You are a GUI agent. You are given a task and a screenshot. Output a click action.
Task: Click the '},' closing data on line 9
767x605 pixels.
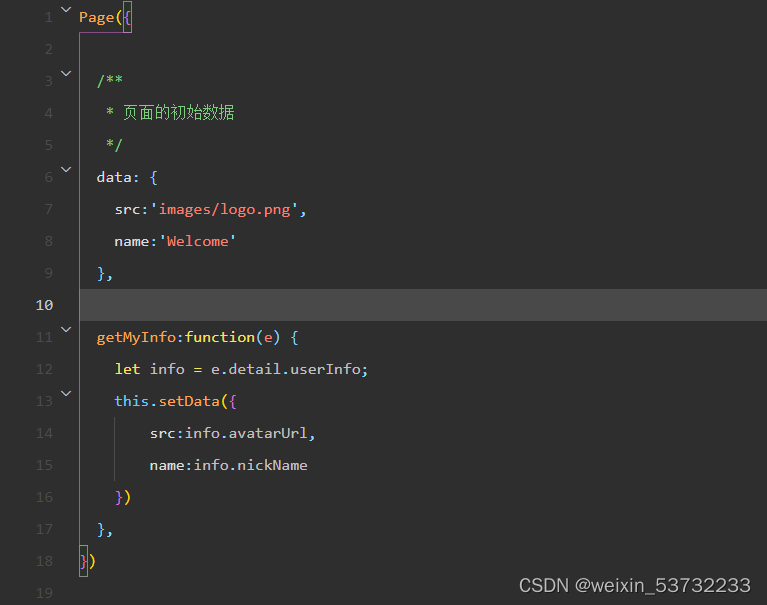pyautogui.click(x=105, y=273)
